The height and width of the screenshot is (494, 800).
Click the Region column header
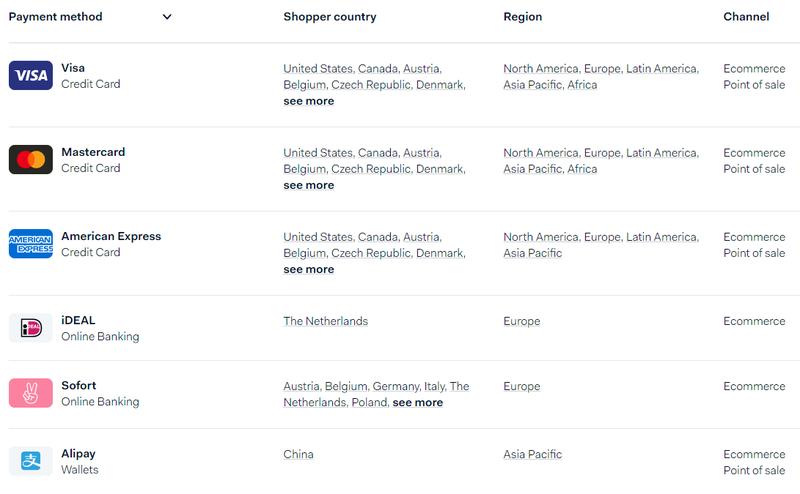click(x=522, y=17)
